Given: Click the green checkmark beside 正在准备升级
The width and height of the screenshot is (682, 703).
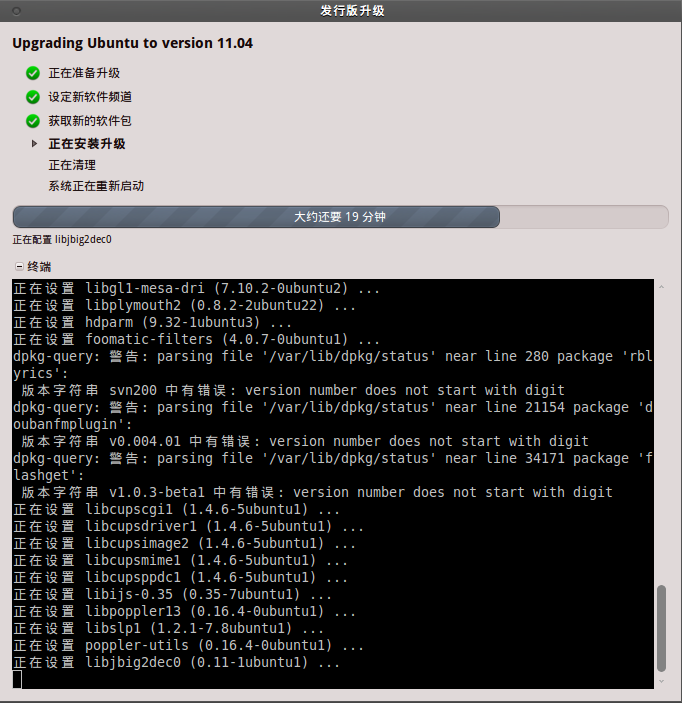Looking at the screenshot, I should click(33, 73).
